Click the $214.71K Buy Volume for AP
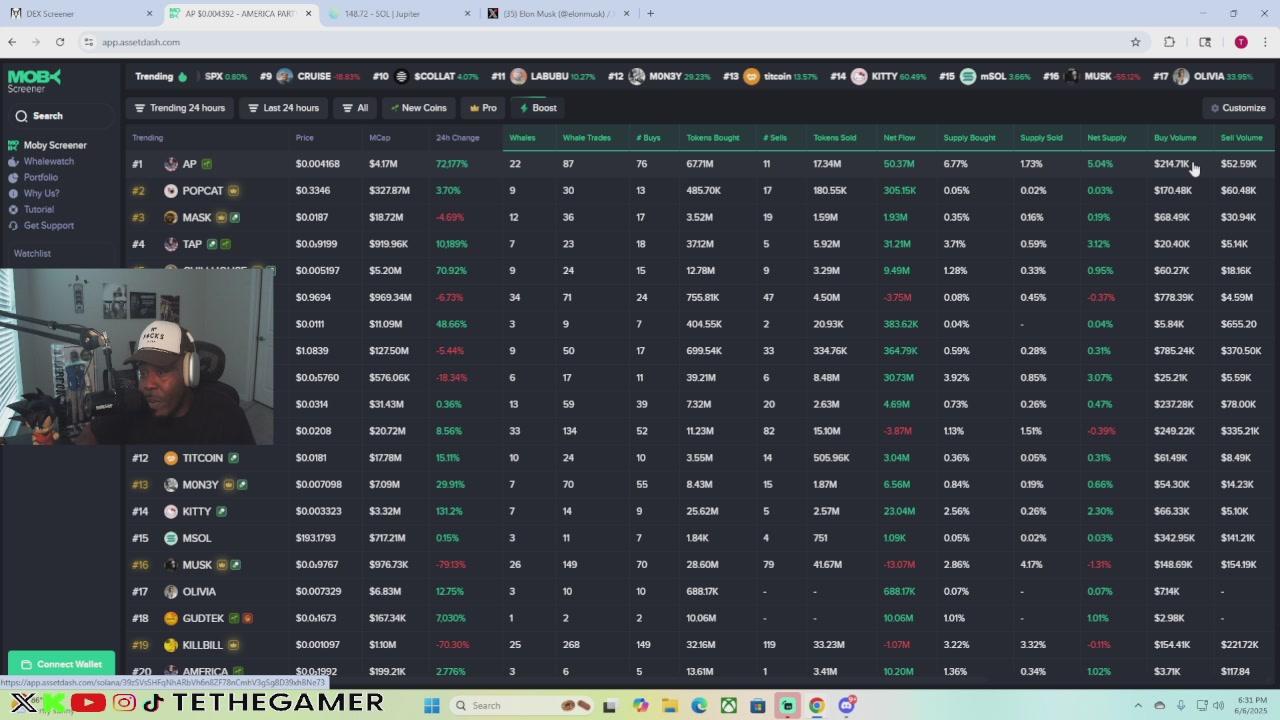Screen dimensions: 1280x720 coord(1172,164)
